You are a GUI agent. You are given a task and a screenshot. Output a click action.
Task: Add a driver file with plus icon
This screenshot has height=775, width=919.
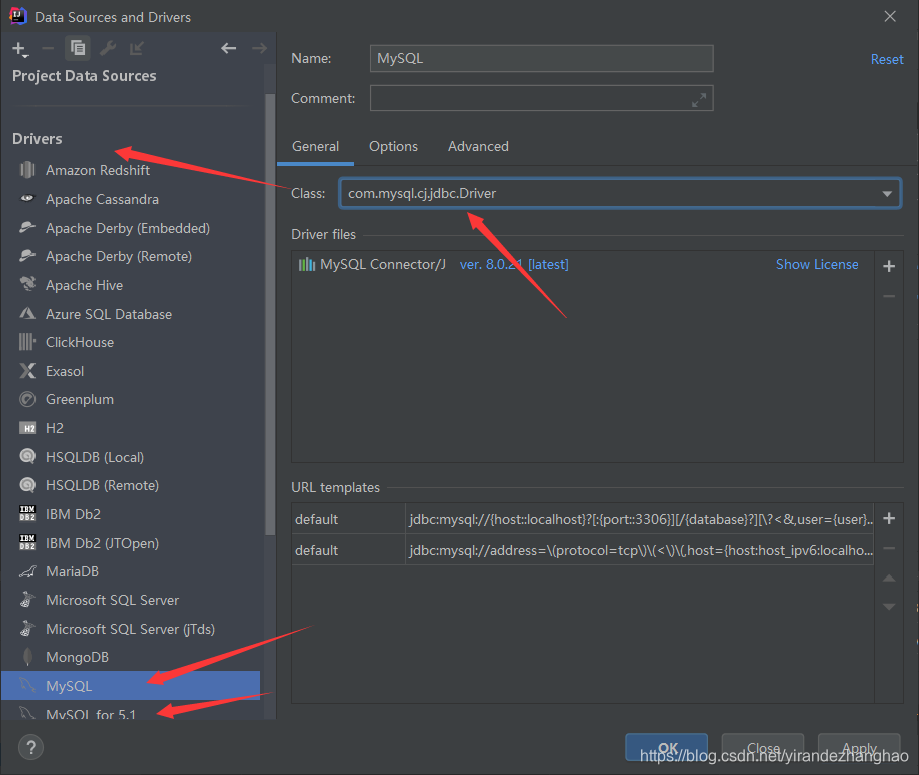tap(889, 266)
